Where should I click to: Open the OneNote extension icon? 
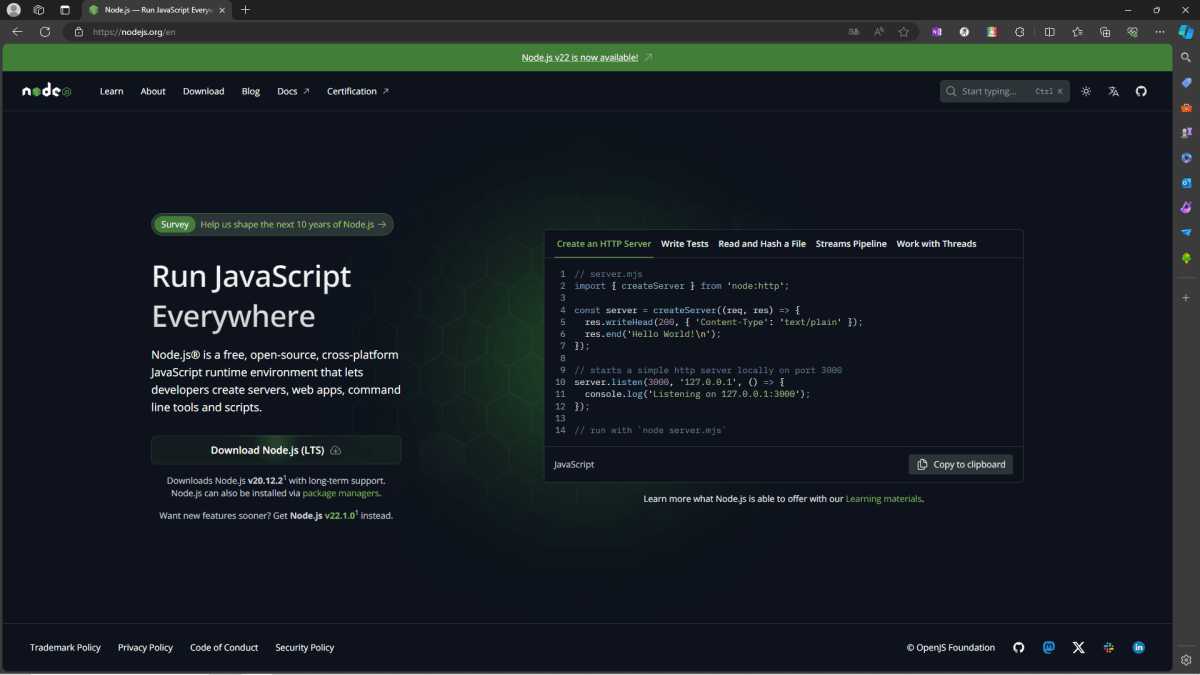[937, 32]
